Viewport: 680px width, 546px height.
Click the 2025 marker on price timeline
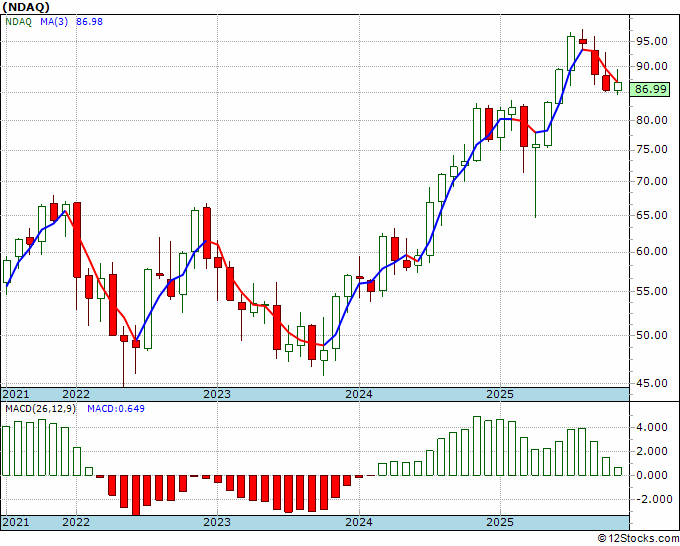[500, 394]
